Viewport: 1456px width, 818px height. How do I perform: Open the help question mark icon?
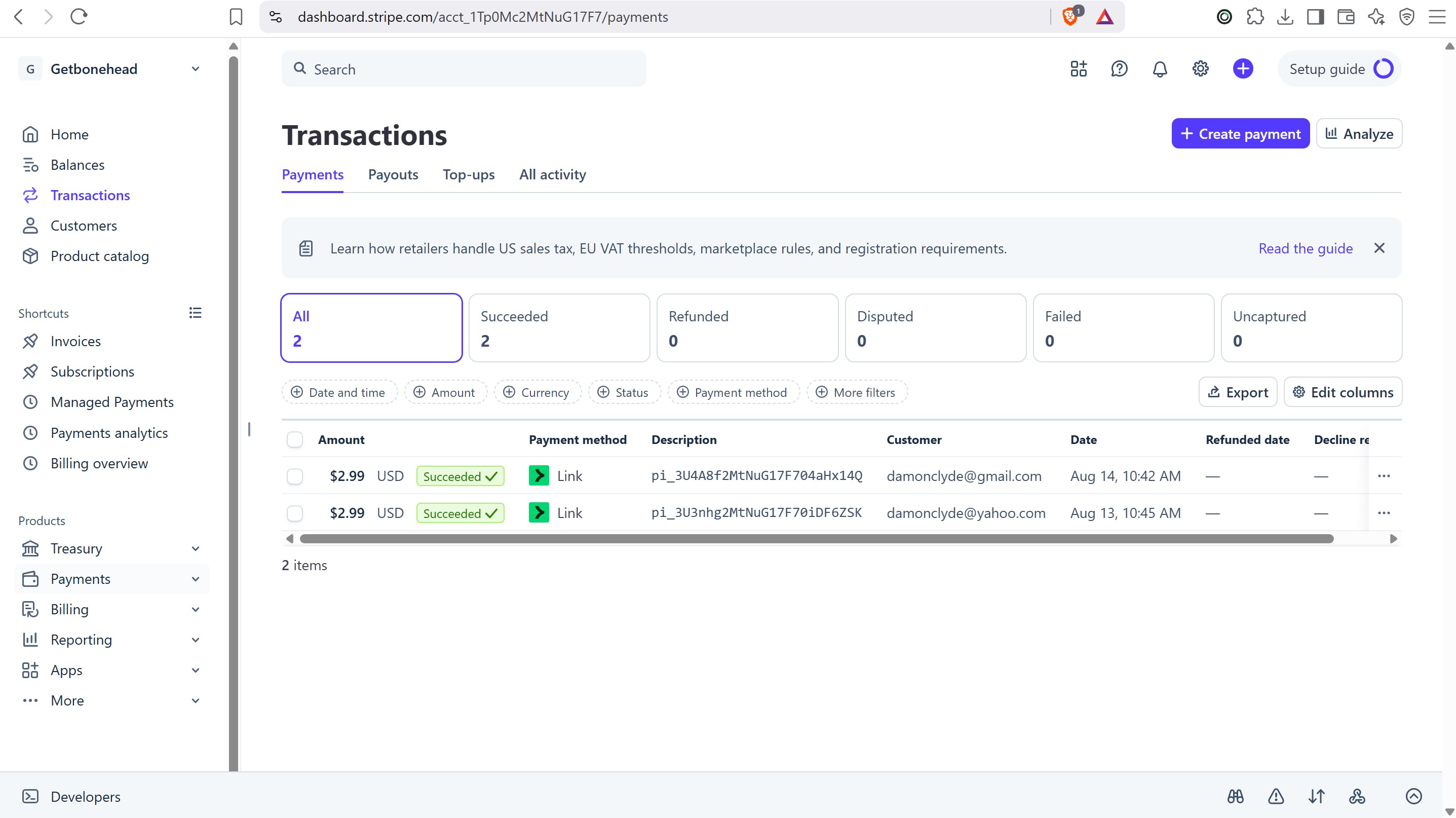click(1119, 69)
